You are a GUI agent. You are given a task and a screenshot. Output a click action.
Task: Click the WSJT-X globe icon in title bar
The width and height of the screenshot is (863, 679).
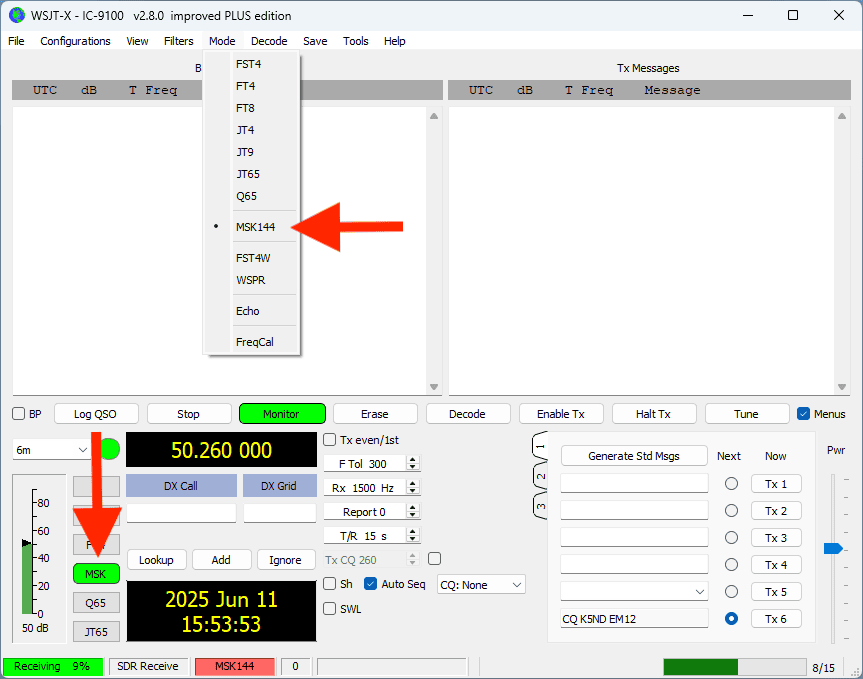point(16,15)
